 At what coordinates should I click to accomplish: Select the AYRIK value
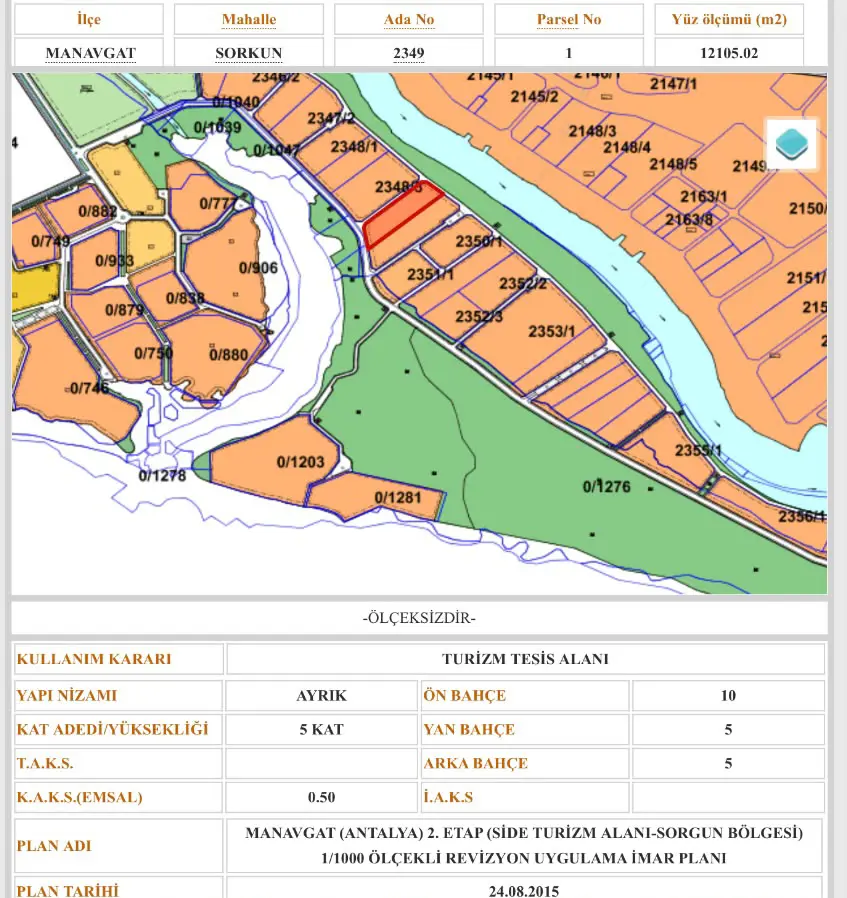tap(321, 695)
